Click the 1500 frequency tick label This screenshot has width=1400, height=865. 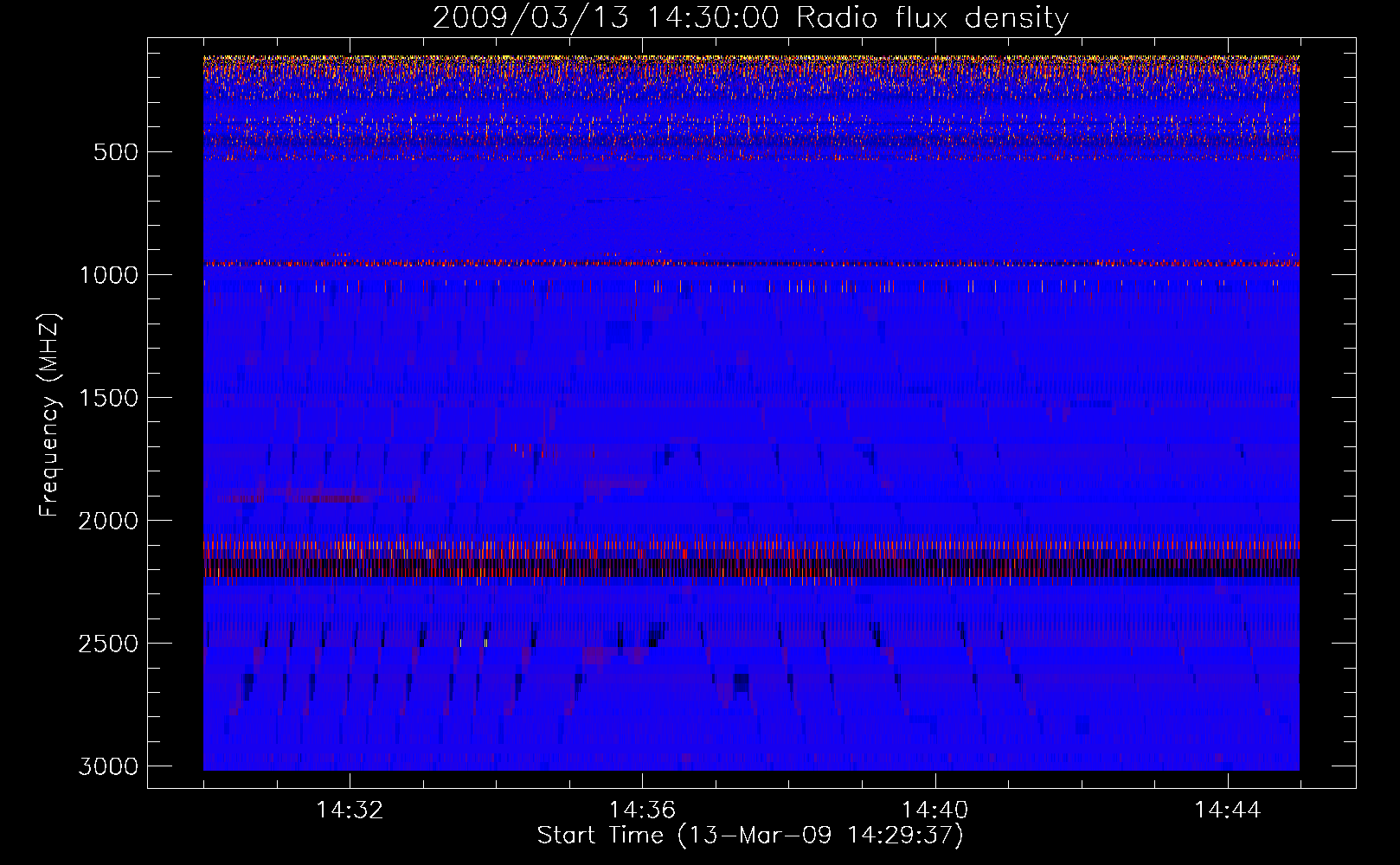tap(108, 398)
